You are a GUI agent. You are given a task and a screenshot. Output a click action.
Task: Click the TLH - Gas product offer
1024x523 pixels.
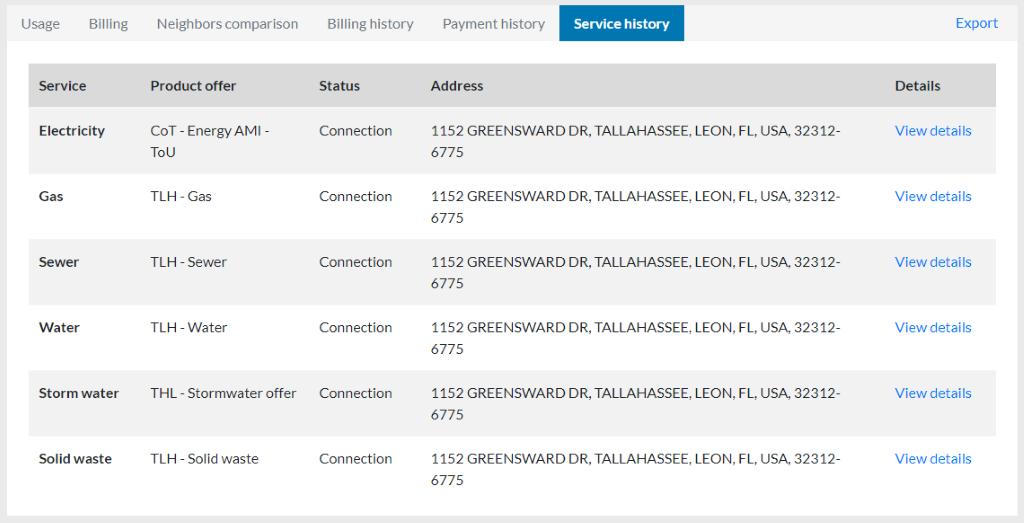pos(181,196)
